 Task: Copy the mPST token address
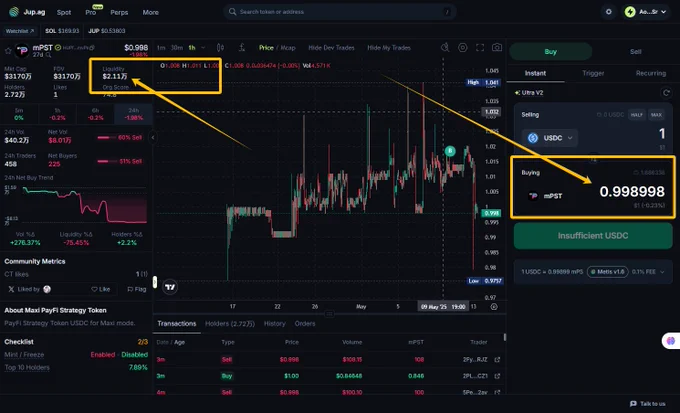(92, 48)
